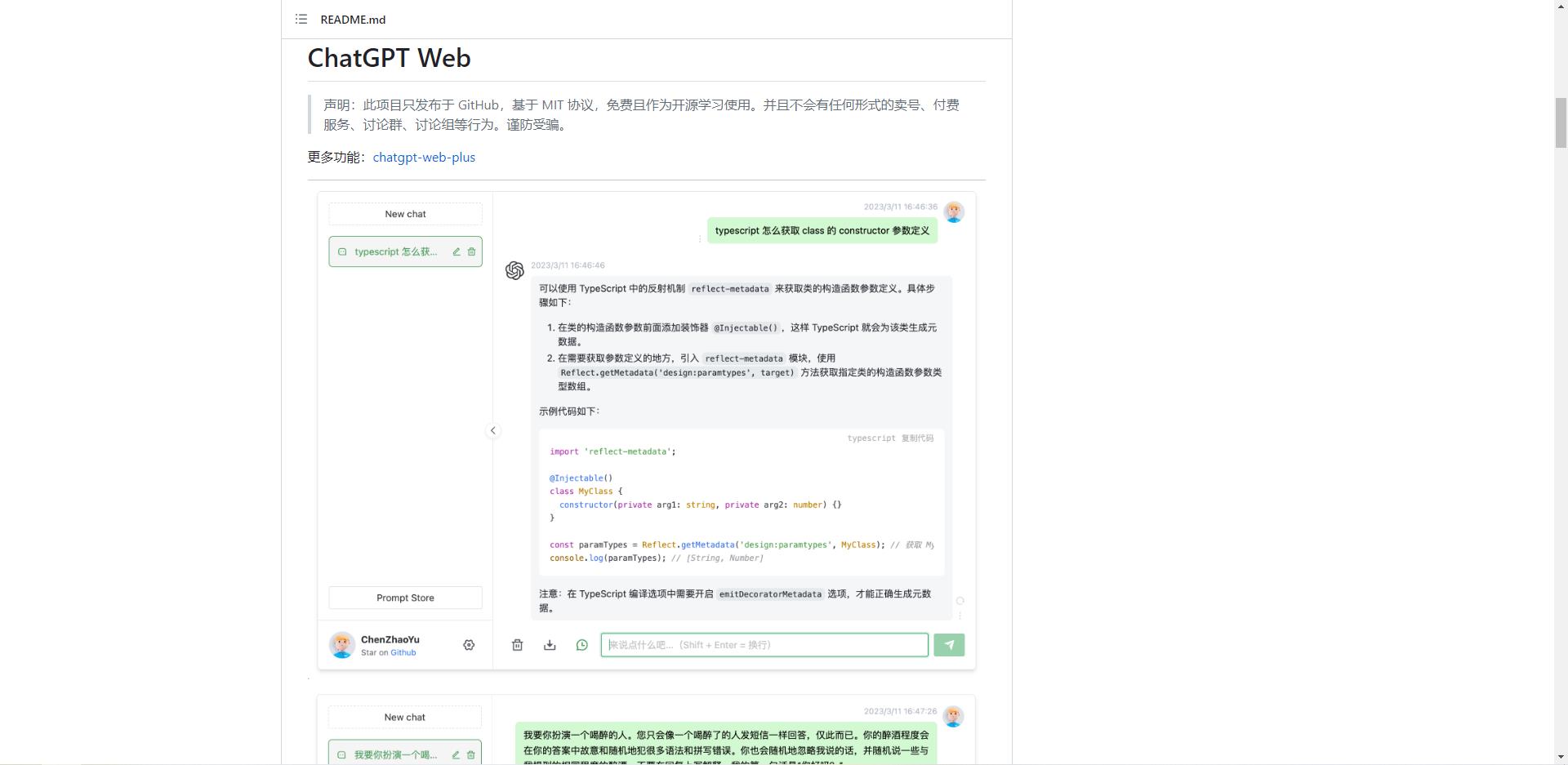Click trash icon on 我要你扮演 entry

coord(470,754)
